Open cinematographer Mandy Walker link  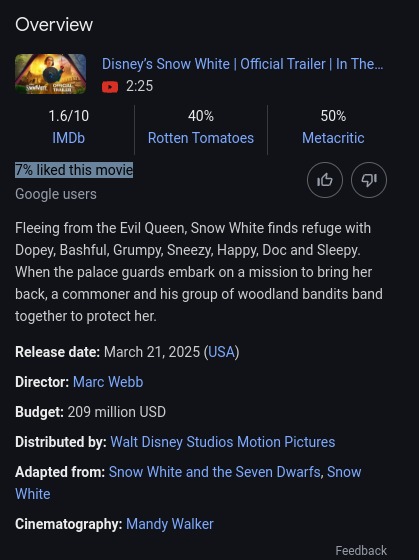coord(170,524)
